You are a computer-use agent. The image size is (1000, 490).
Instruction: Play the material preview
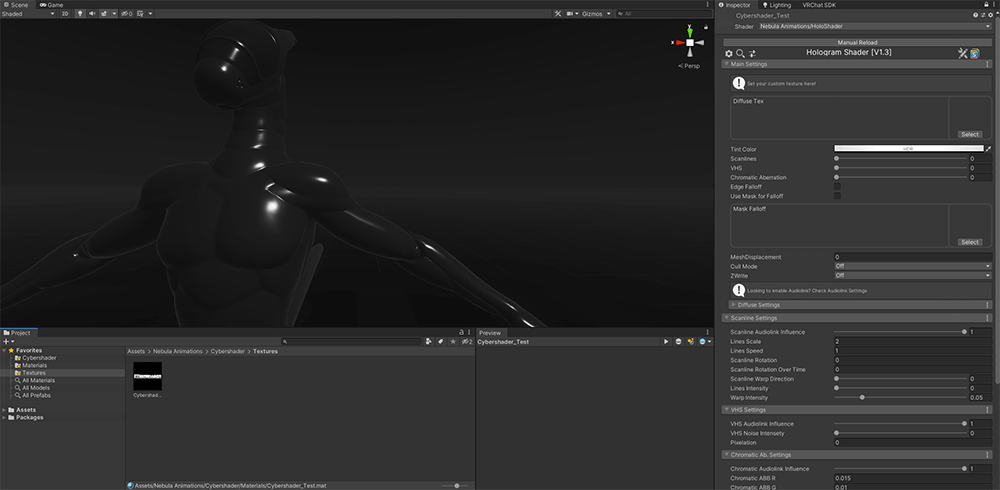click(666, 342)
